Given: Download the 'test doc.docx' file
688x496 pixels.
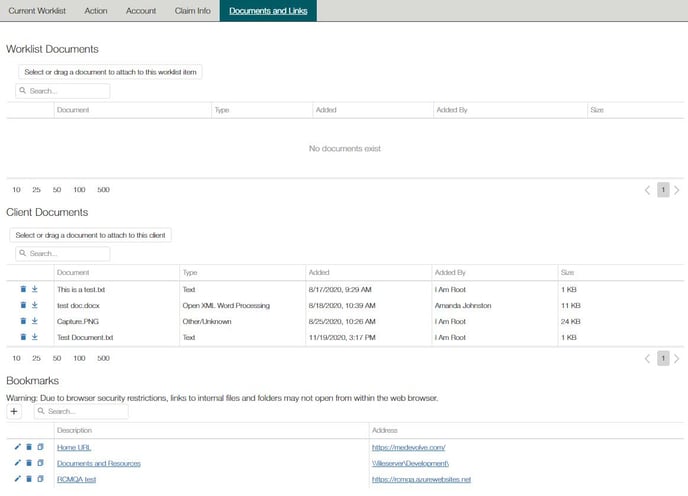Looking at the screenshot, I should pyautogui.click(x=34, y=305).
